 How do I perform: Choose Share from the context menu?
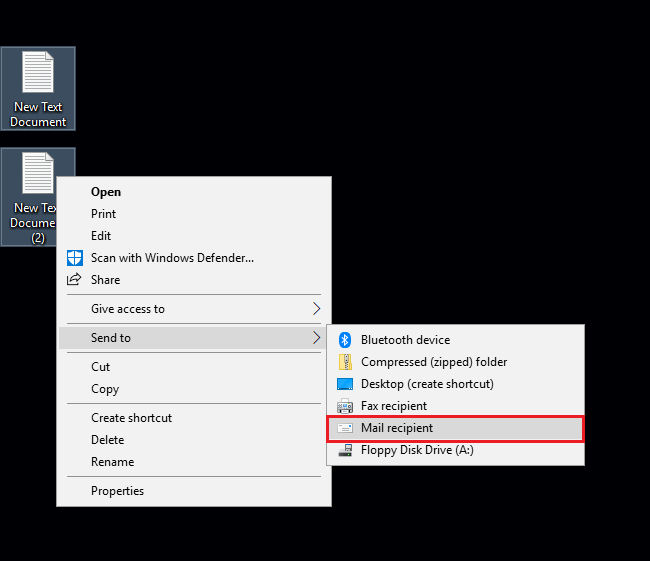pyautogui.click(x=194, y=280)
